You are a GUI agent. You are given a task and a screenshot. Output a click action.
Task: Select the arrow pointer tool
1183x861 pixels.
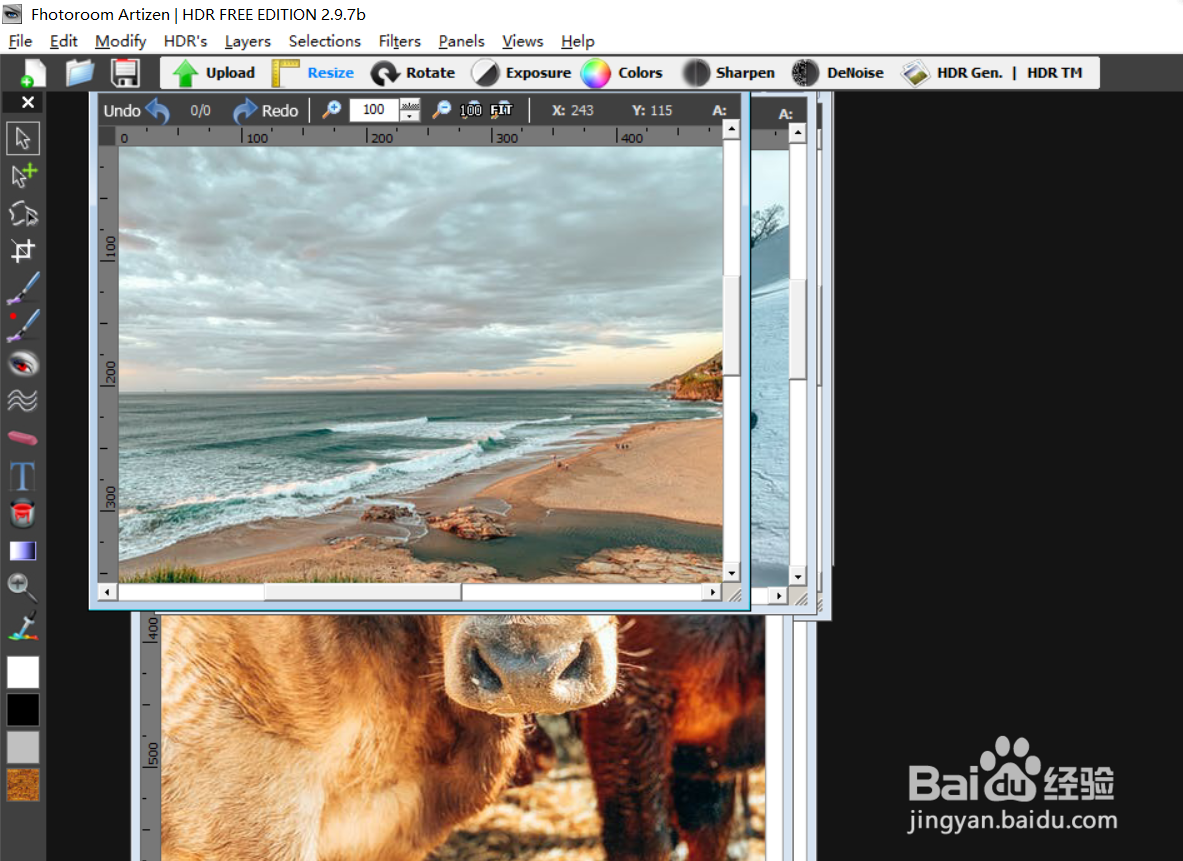coord(23,139)
